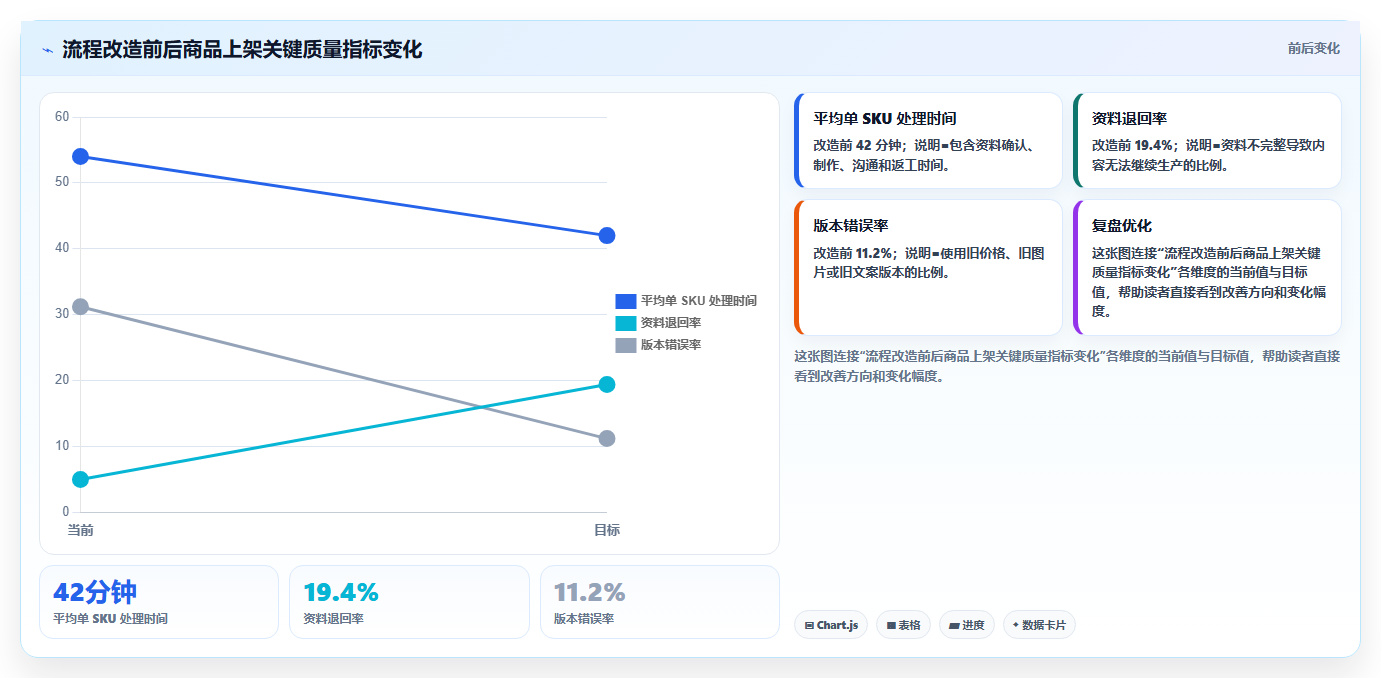Image resolution: width=1381 pixels, height=678 pixels.
Task: Open the 42分钟 stat card
Action: tap(159, 602)
